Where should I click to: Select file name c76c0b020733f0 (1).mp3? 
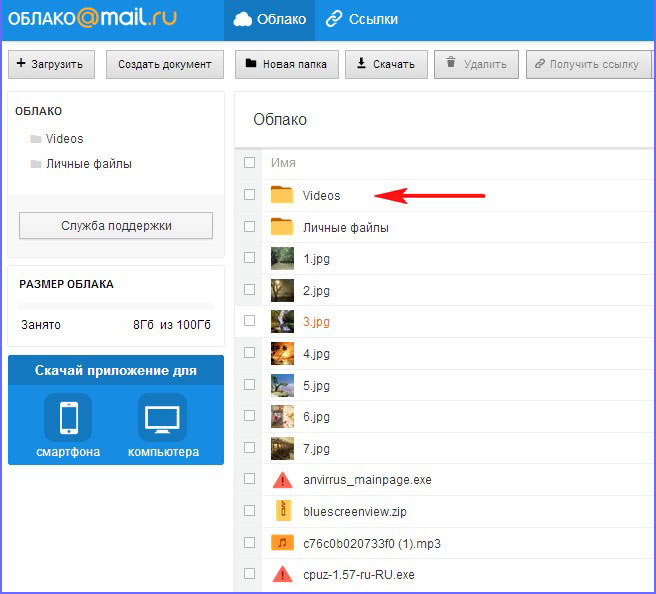point(372,543)
